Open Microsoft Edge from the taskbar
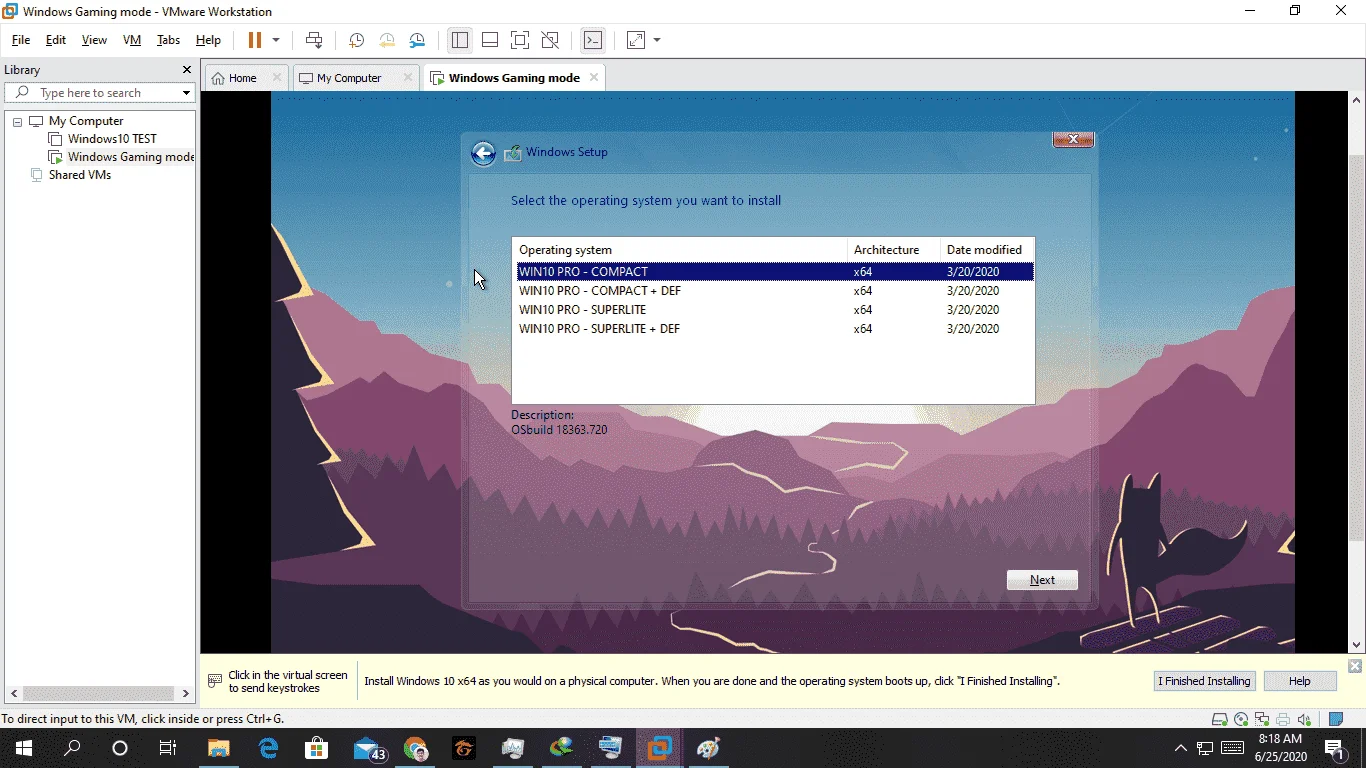The width and height of the screenshot is (1366, 768). point(268,748)
